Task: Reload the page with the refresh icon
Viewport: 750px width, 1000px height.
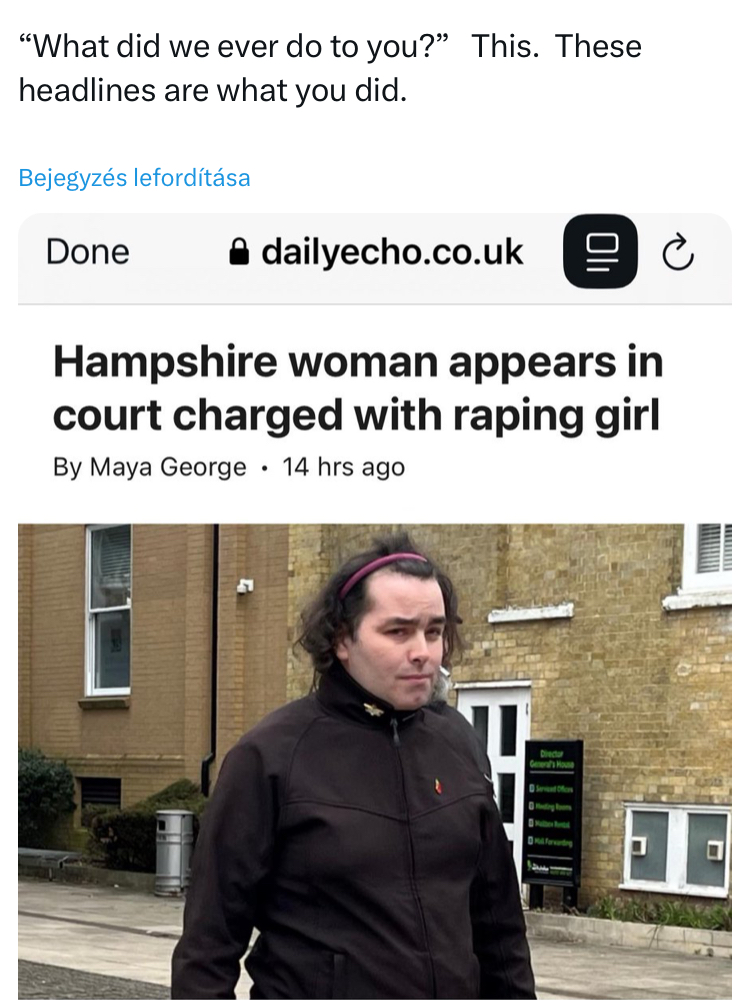Action: tap(678, 253)
